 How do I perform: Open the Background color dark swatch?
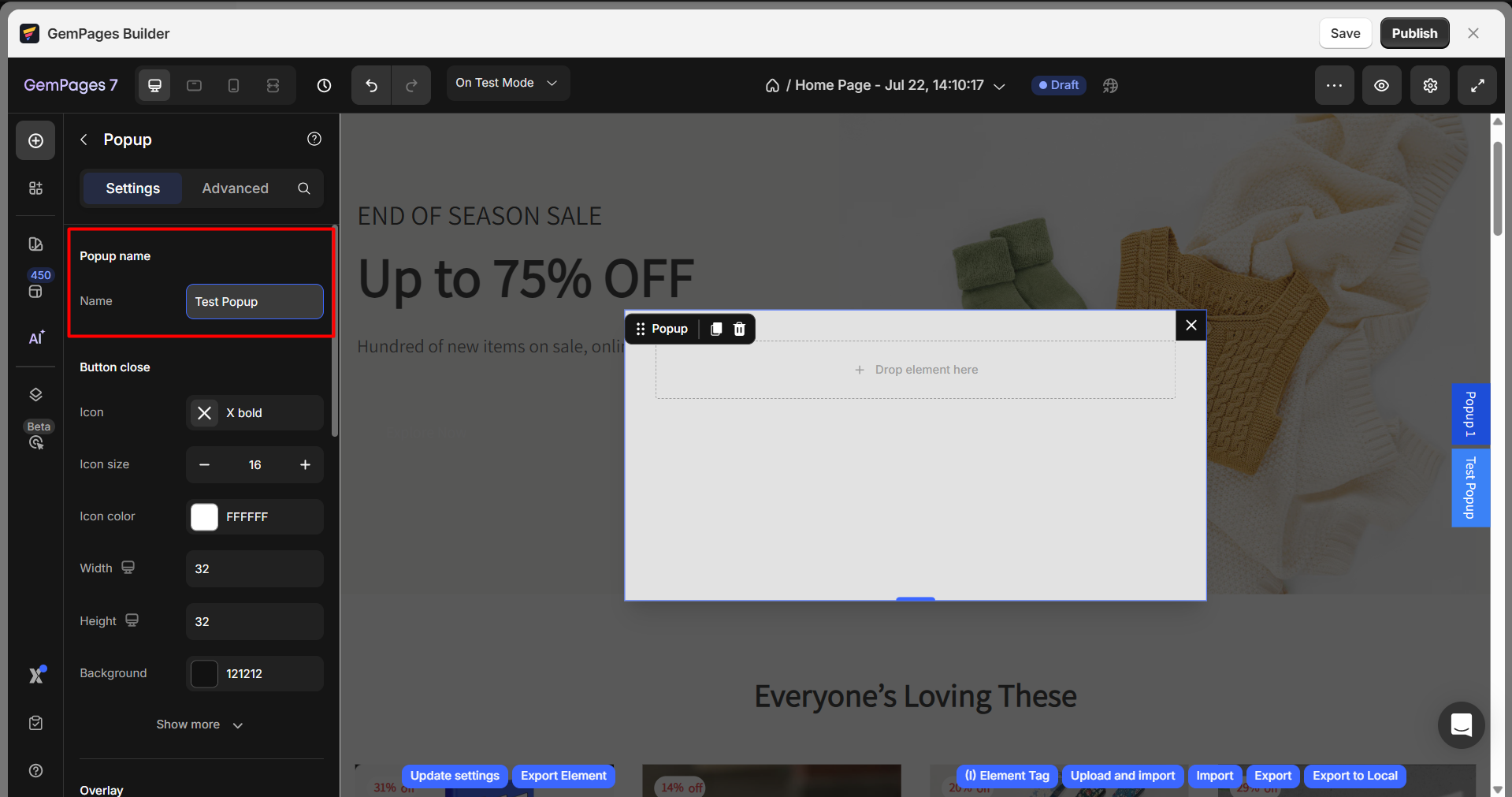click(x=204, y=674)
